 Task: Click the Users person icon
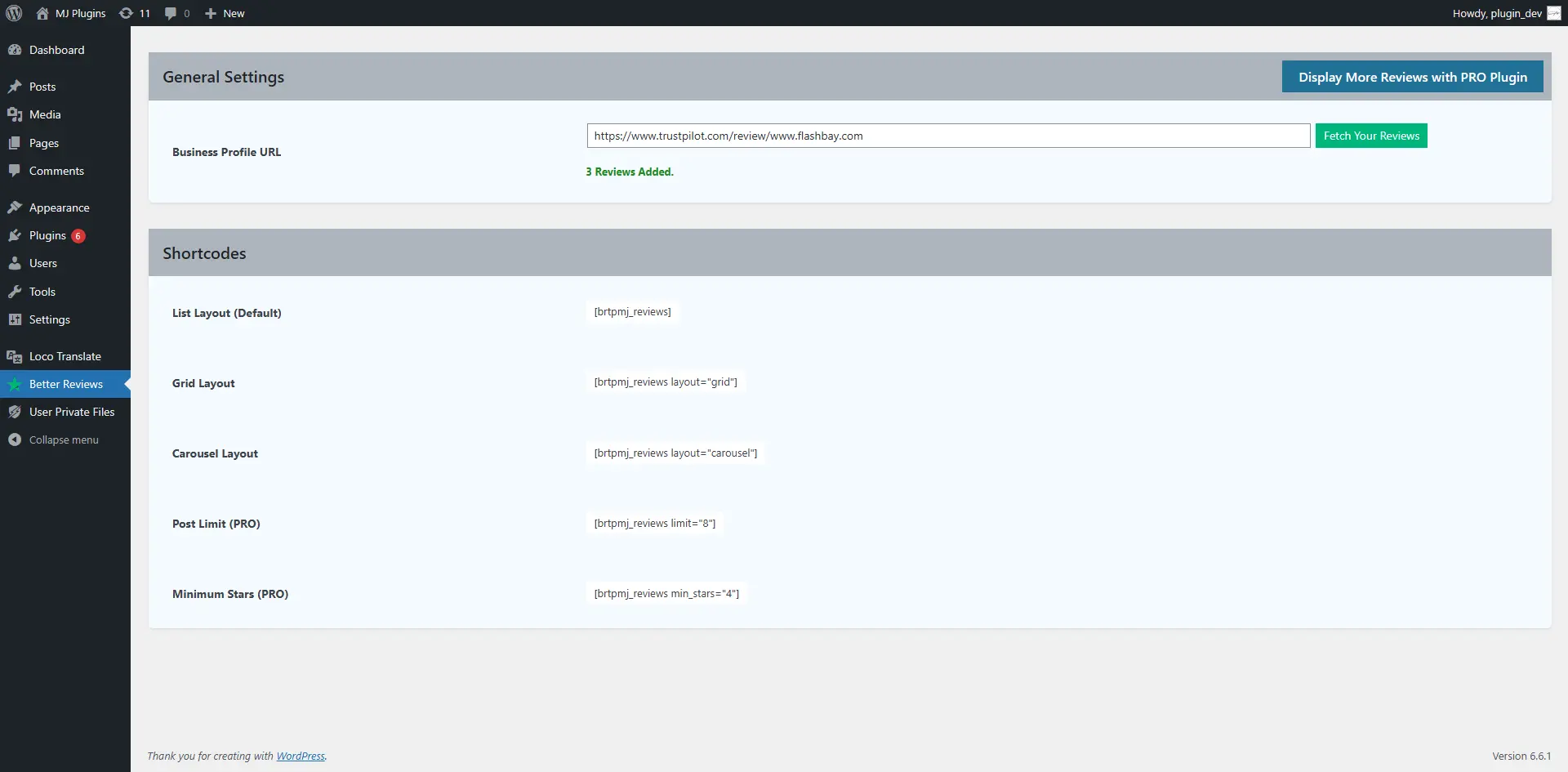point(15,263)
